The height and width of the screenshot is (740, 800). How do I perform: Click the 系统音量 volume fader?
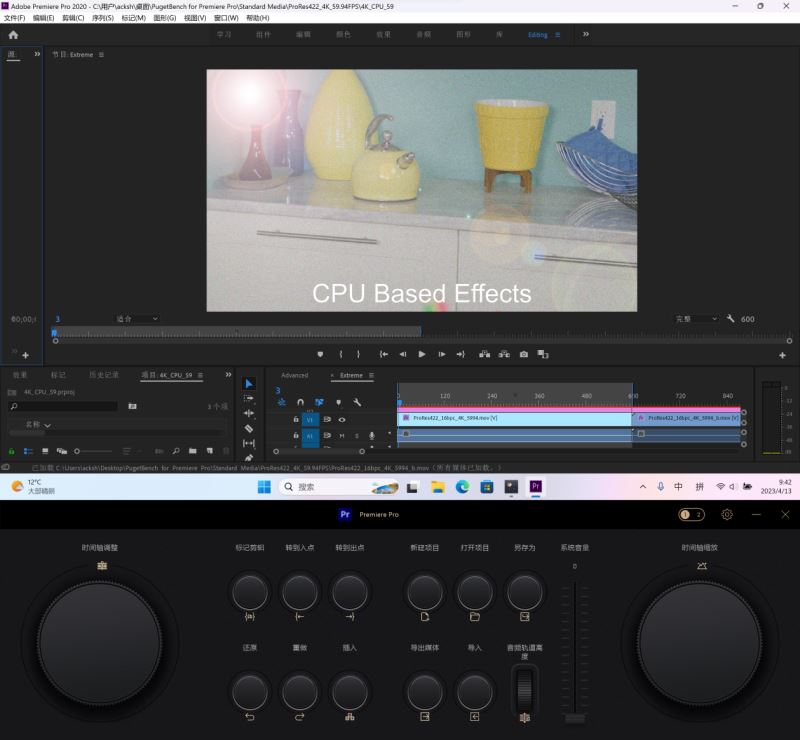tap(575, 718)
